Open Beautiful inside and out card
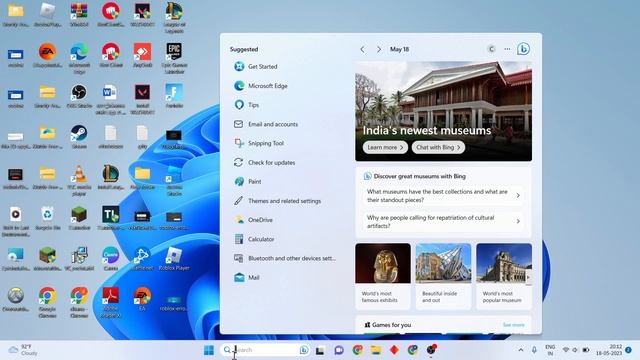Screen dimensions: 640x360 (x=443, y=276)
